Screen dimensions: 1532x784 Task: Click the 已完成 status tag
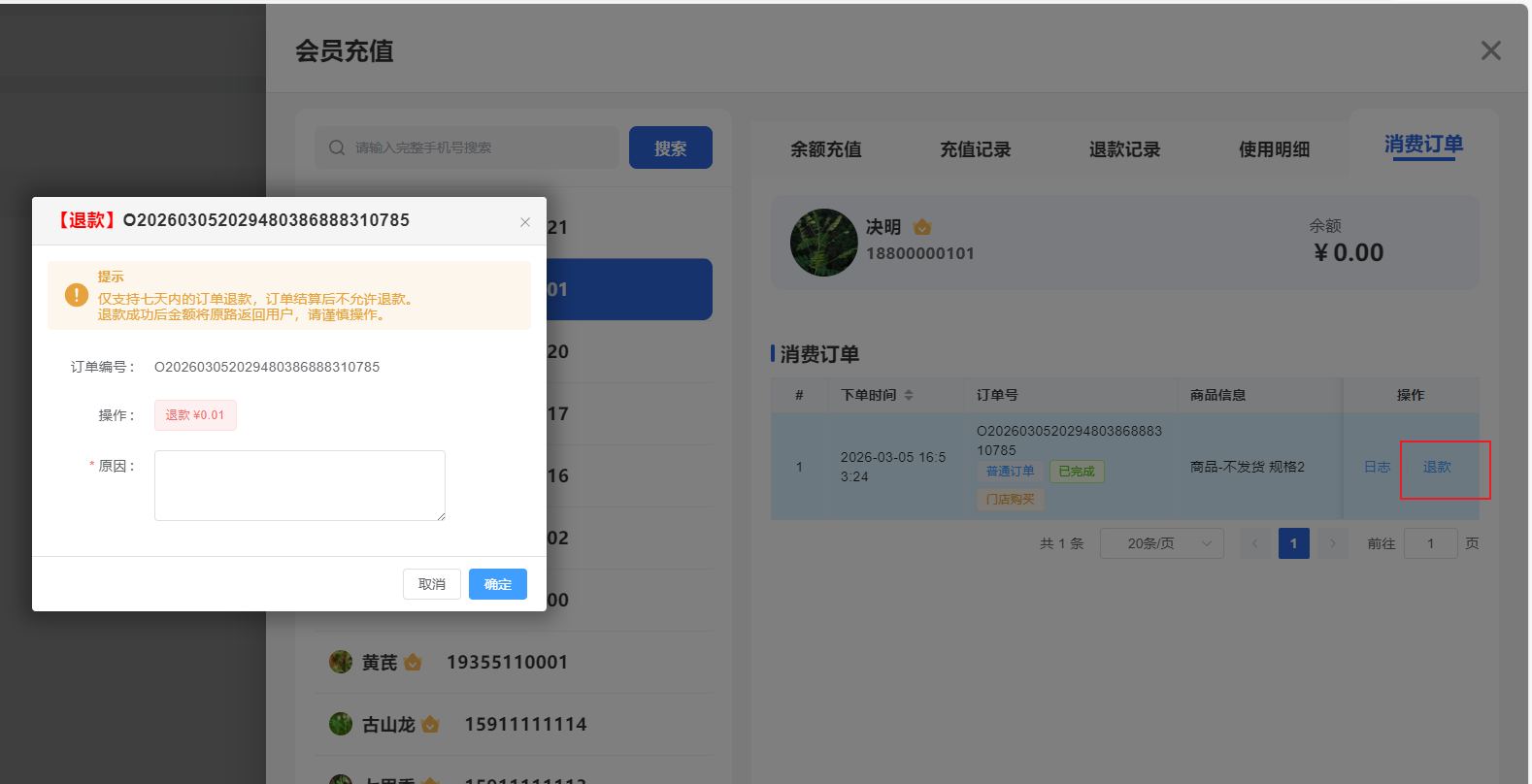1077,472
